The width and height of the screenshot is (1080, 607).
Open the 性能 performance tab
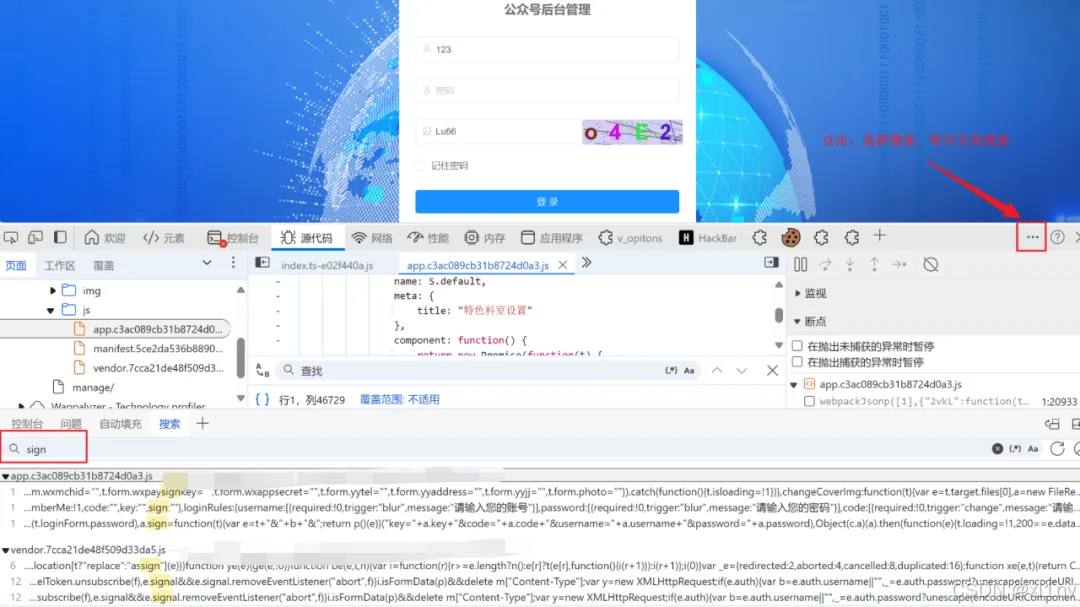[x=428, y=238]
